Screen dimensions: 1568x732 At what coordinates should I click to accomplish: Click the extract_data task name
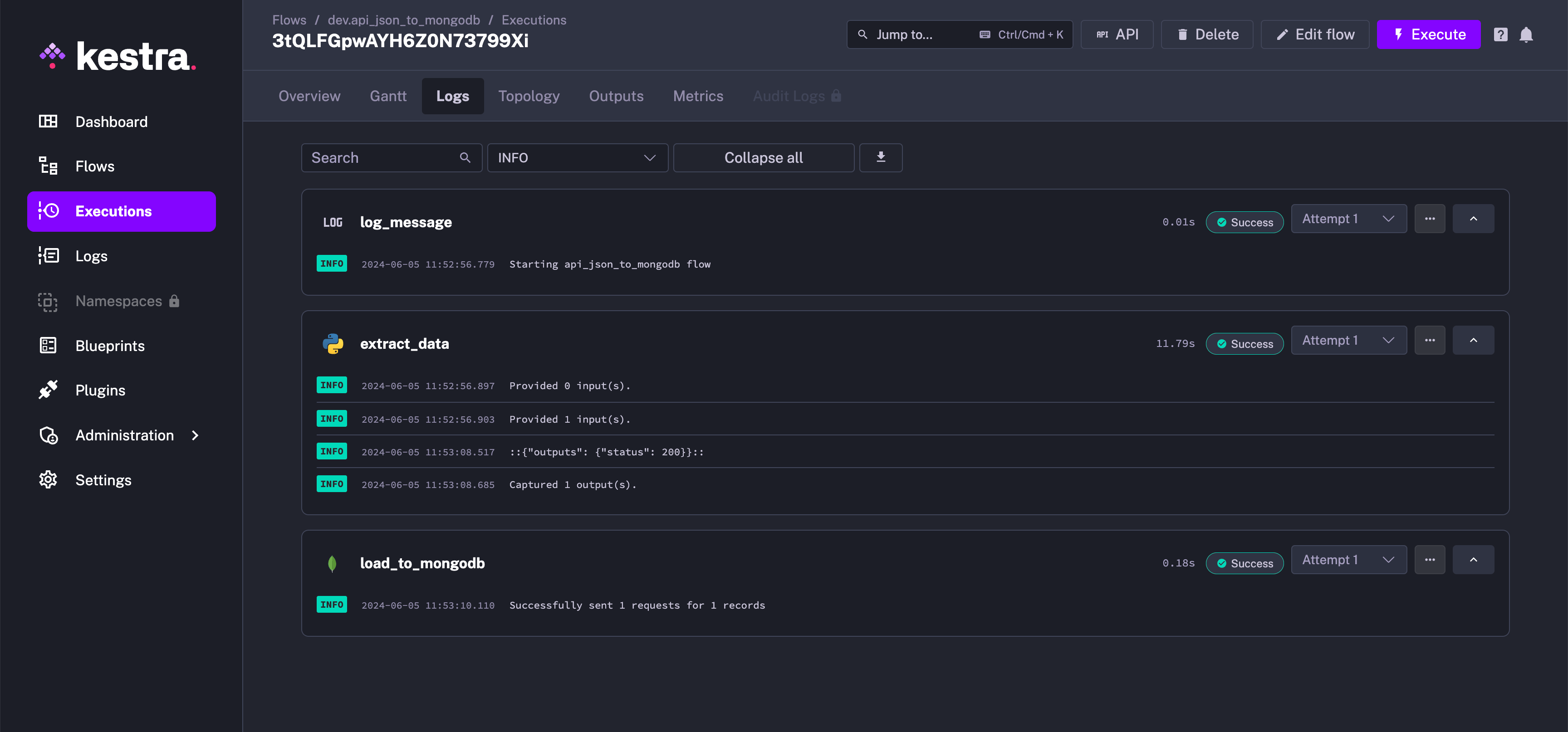click(x=404, y=344)
